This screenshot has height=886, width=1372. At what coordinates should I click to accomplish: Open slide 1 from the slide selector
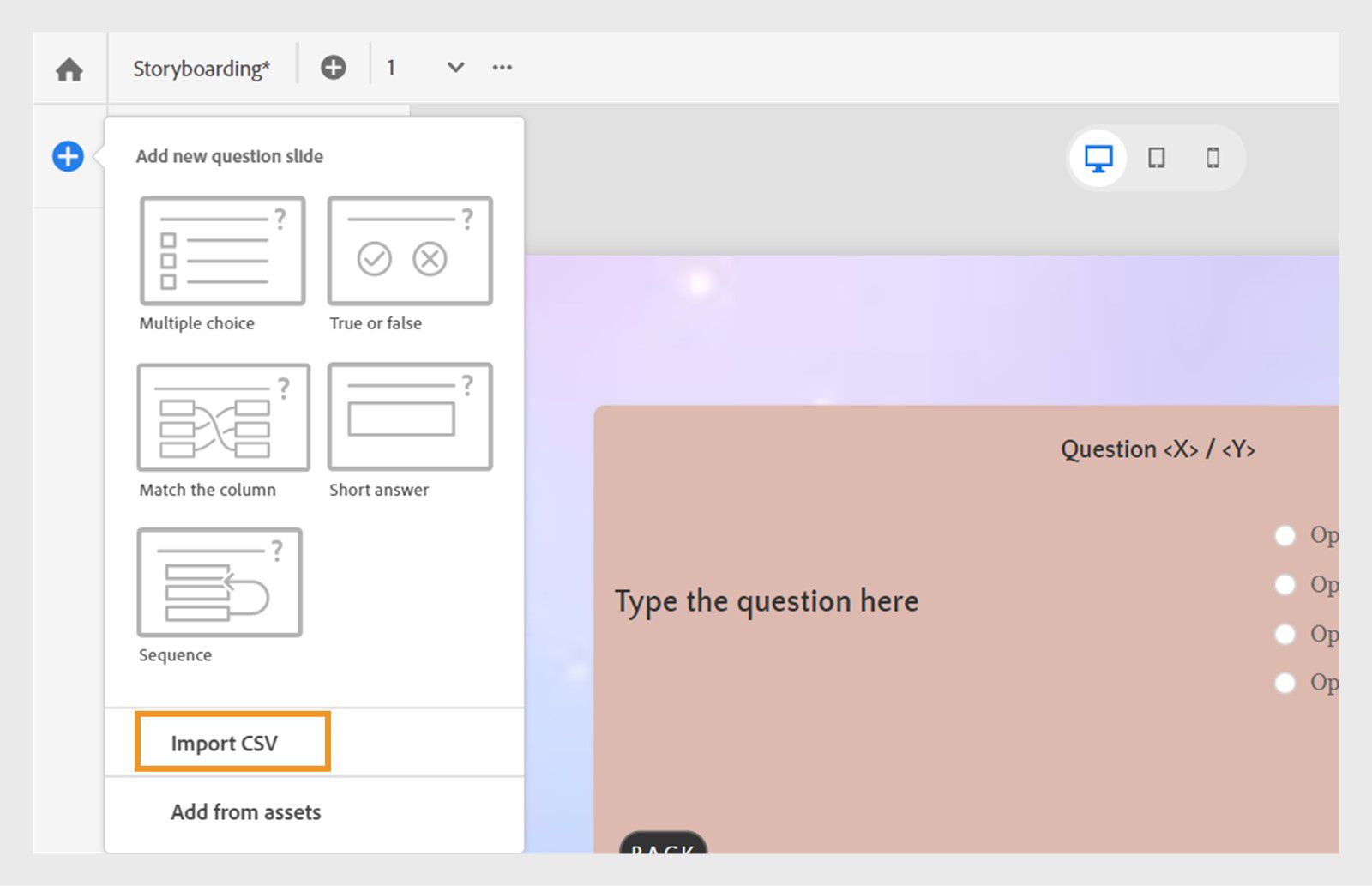(392, 67)
